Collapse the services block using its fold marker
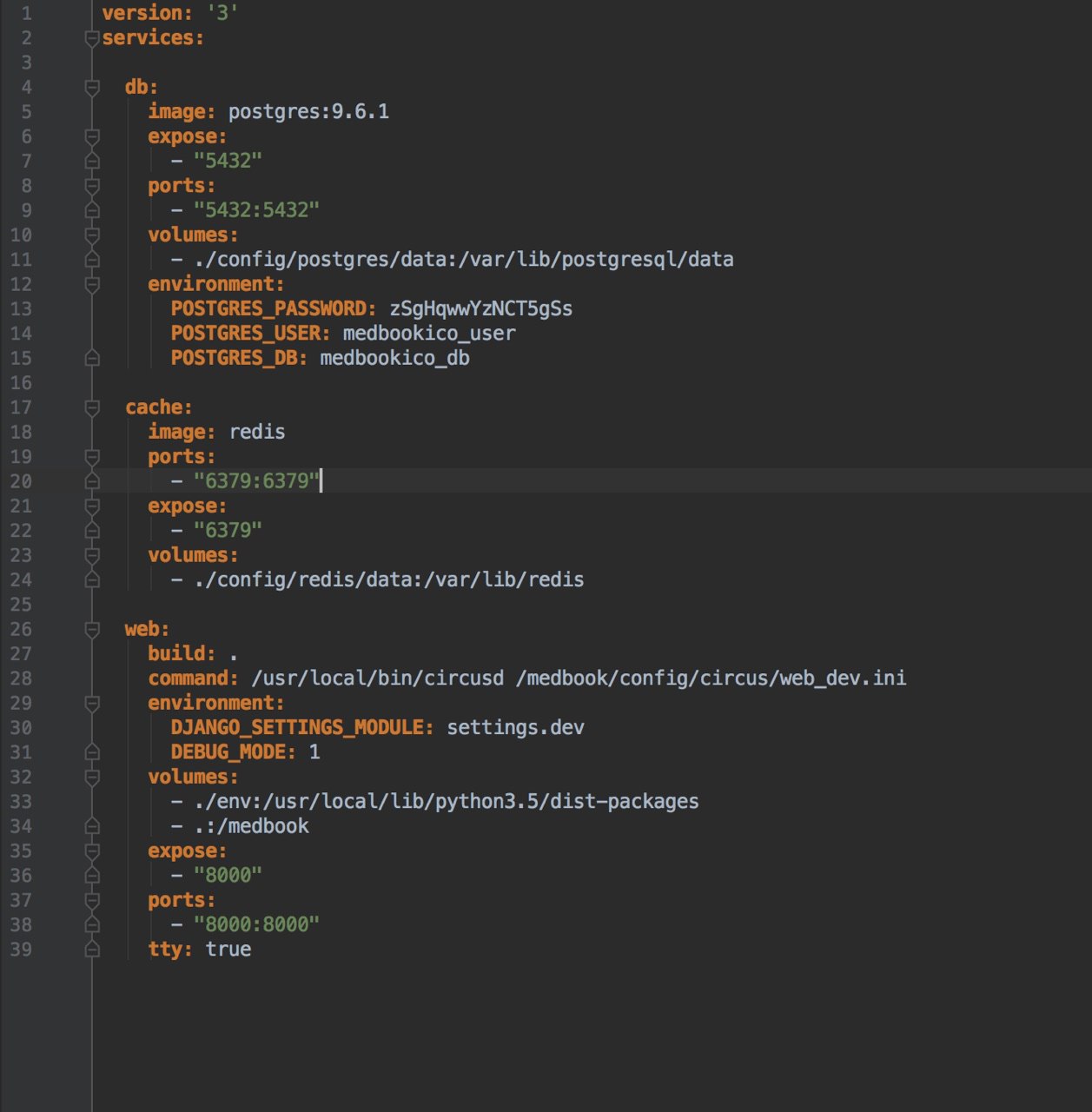The height and width of the screenshot is (1112, 1092). click(92, 38)
